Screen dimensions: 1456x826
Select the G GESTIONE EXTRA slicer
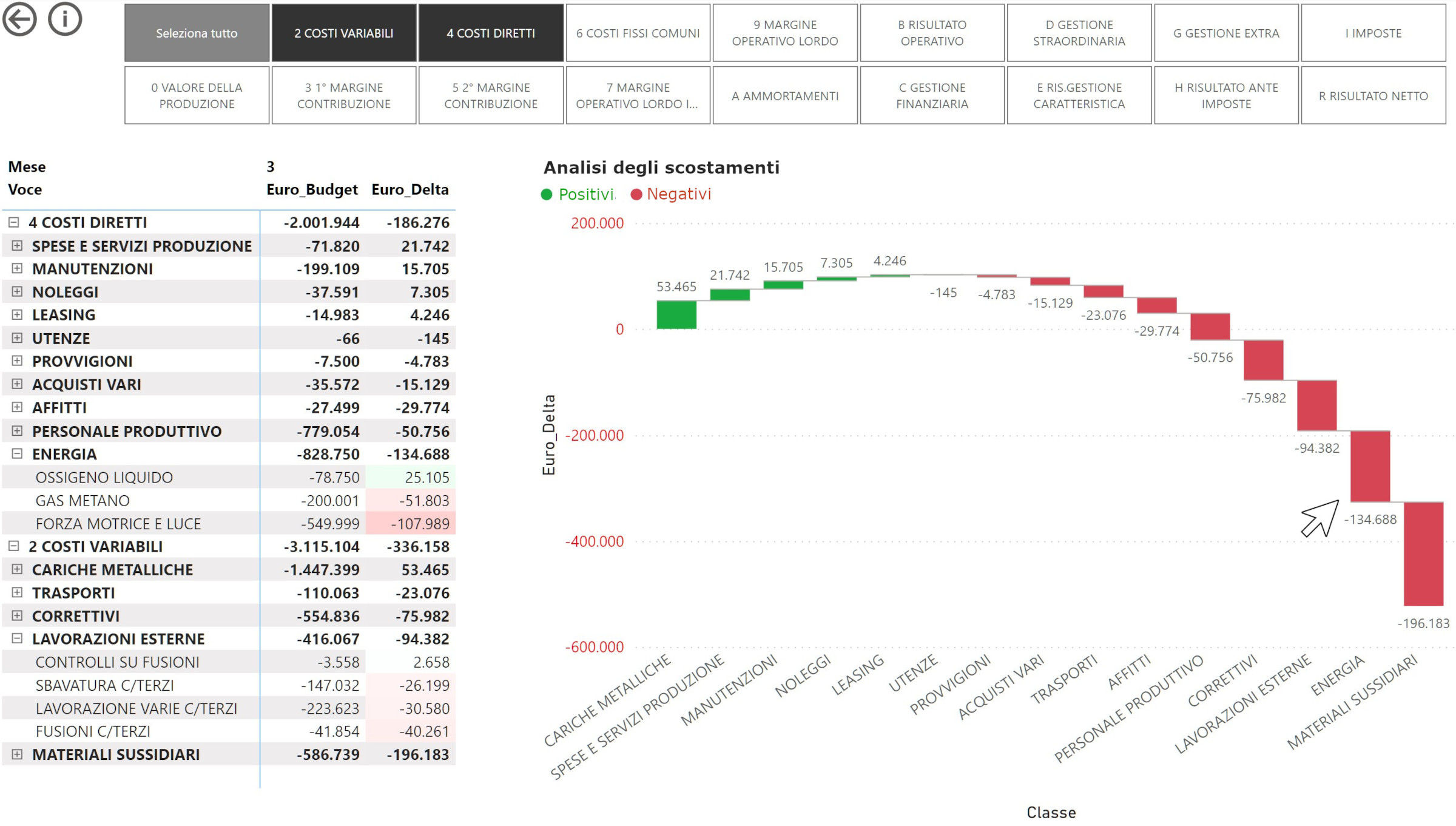[x=1226, y=33]
